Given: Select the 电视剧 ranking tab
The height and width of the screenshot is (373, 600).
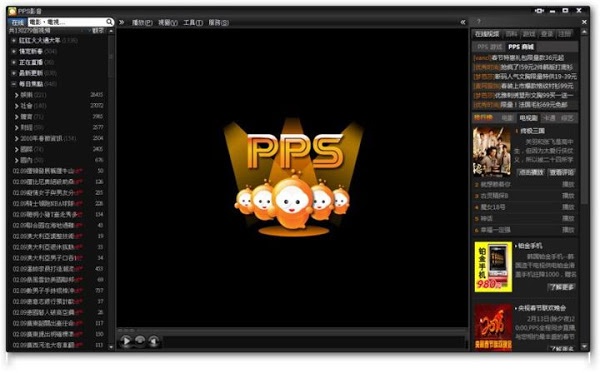Looking at the screenshot, I should (528, 118).
